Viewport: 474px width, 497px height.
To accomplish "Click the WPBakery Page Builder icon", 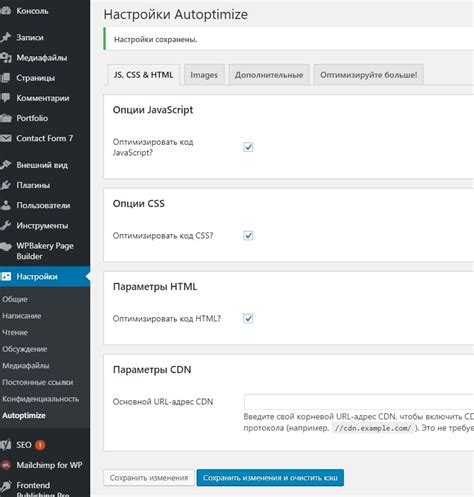I will (x=6, y=247).
